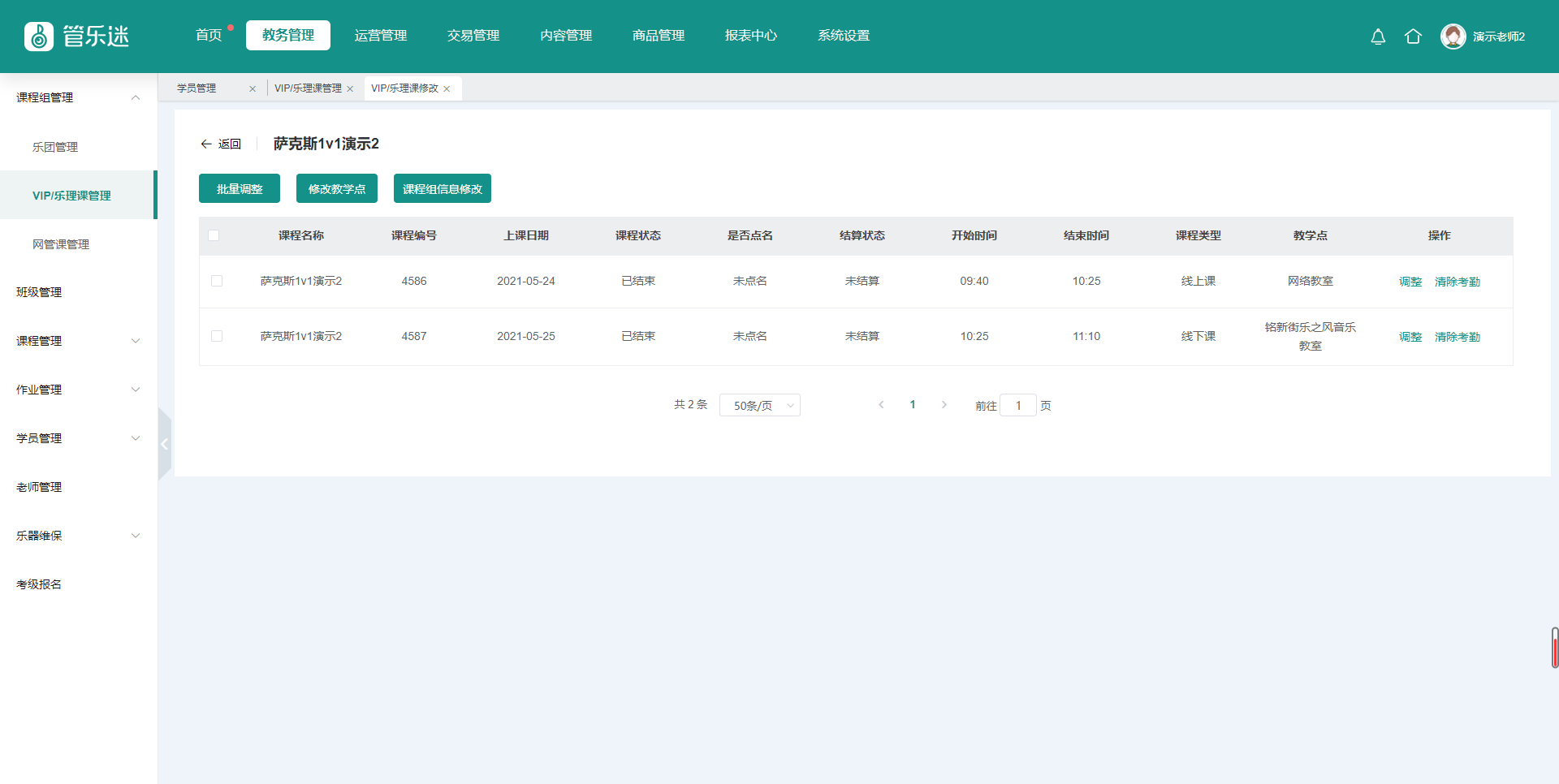The width and height of the screenshot is (1559, 784).
Task: Close the VIP/乐理课管理 tab
Action: click(x=350, y=88)
